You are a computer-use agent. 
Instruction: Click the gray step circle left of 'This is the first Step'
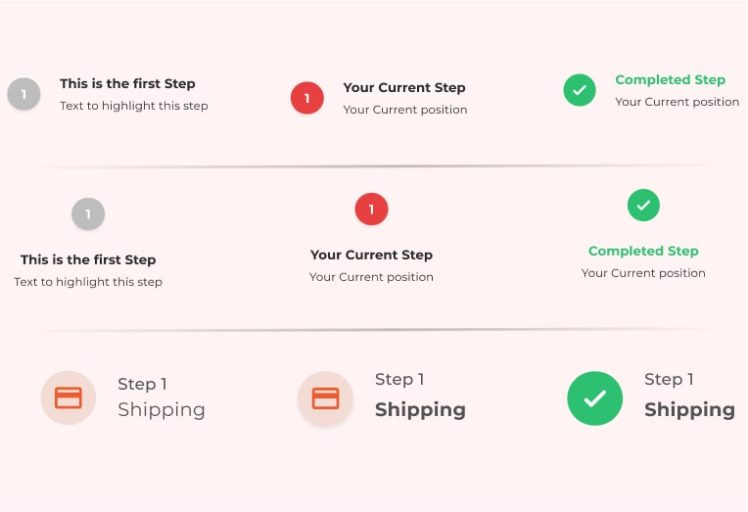tap(24, 95)
